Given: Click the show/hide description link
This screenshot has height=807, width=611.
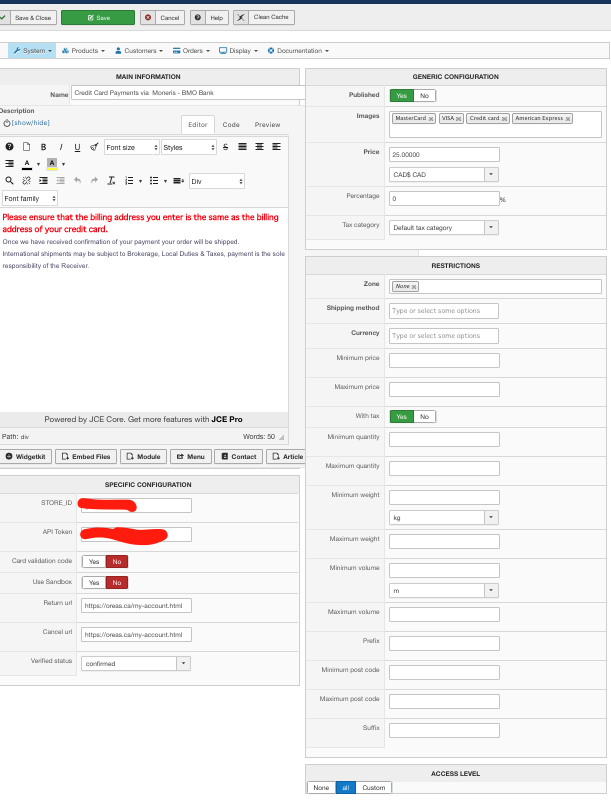Looking at the screenshot, I should point(30,122).
